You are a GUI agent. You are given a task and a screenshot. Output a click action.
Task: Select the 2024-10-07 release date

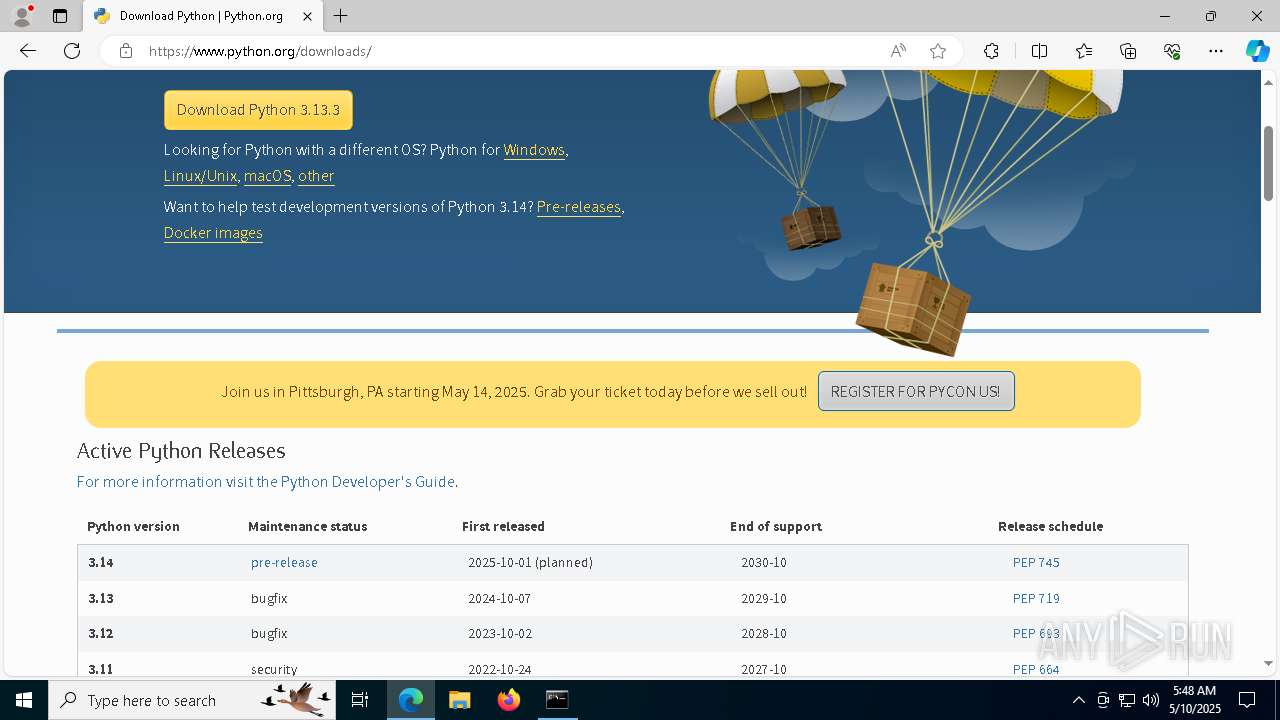click(x=499, y=599)
